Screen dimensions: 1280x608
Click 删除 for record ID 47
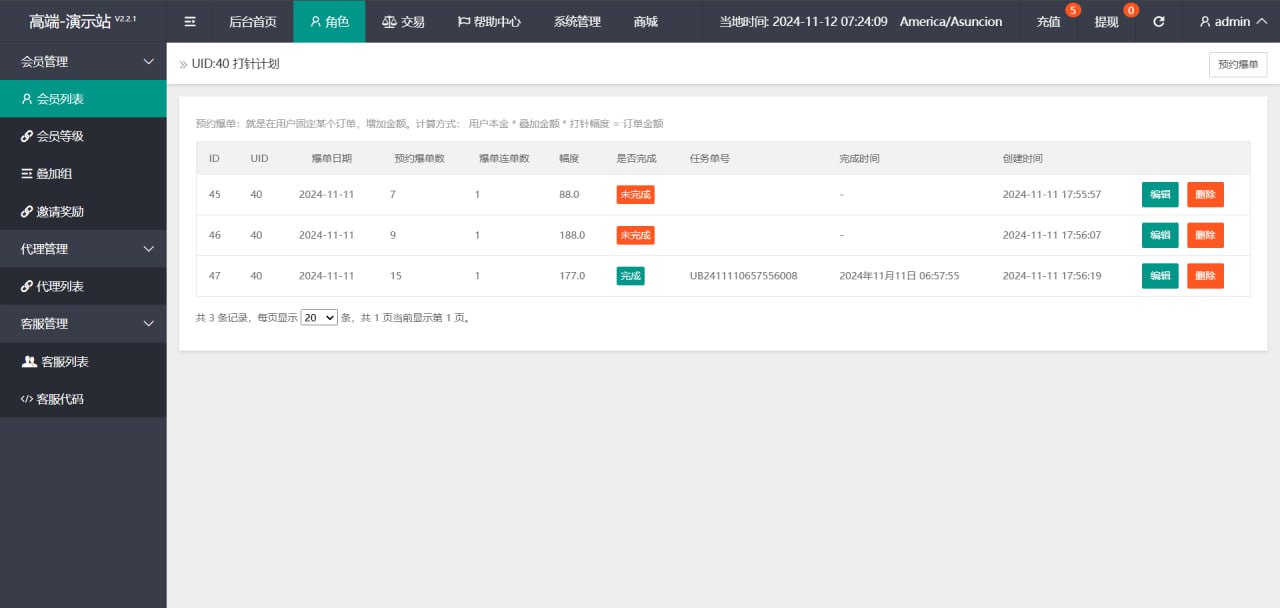(1205, 276)
